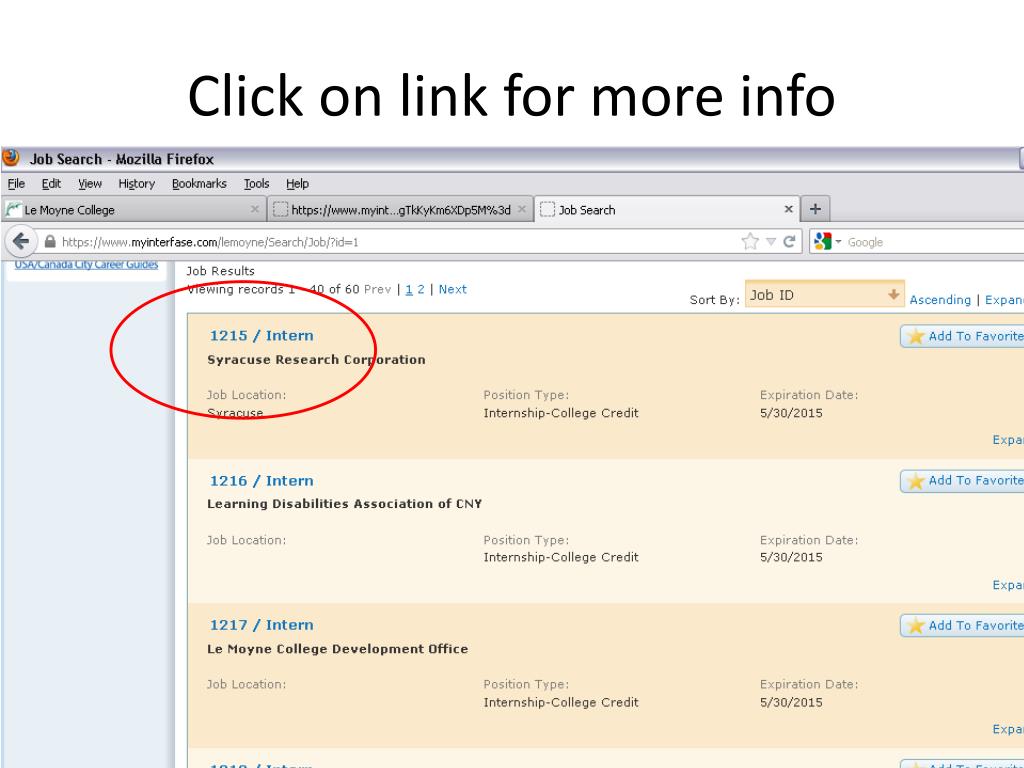The height and width of the screenshot is (768, 1024).
Task: Go to the Next results page
Action: (453, 289)
